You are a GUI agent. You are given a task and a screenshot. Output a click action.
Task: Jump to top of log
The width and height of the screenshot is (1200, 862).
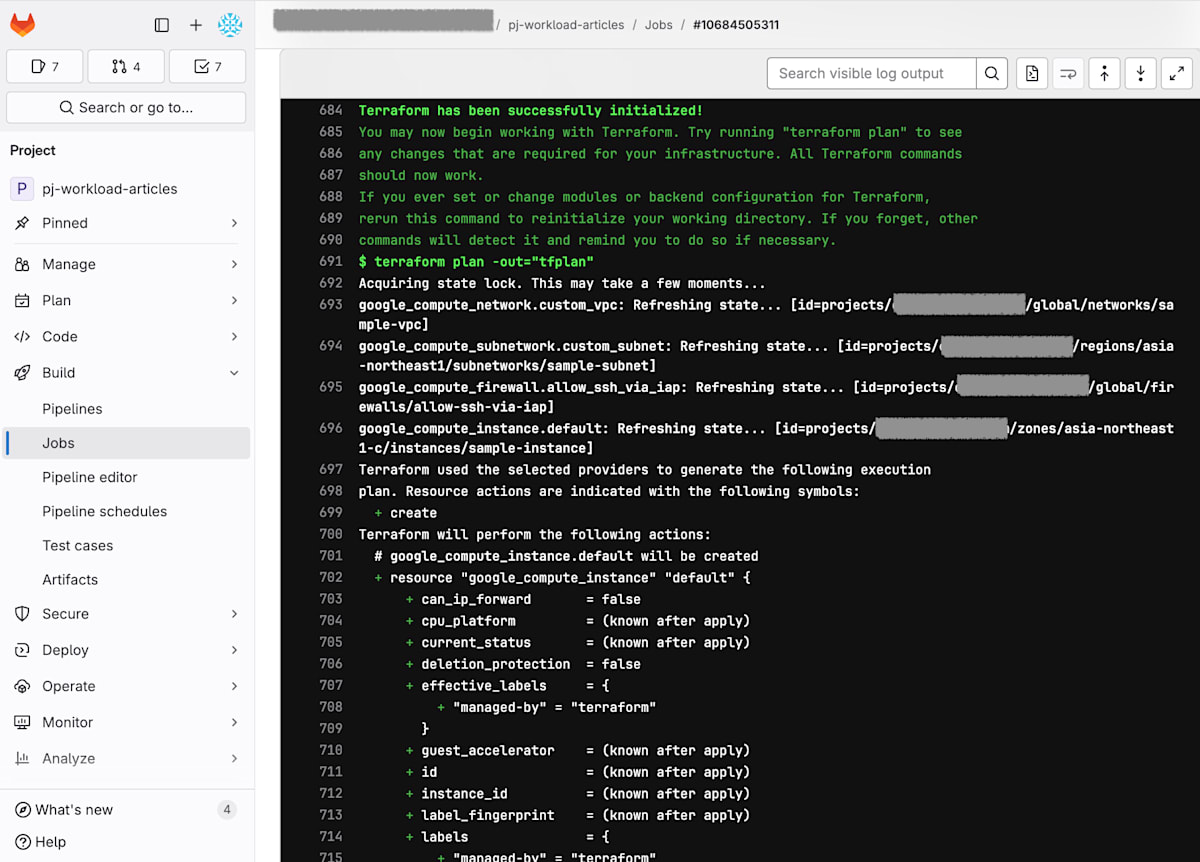[1104, 73]
